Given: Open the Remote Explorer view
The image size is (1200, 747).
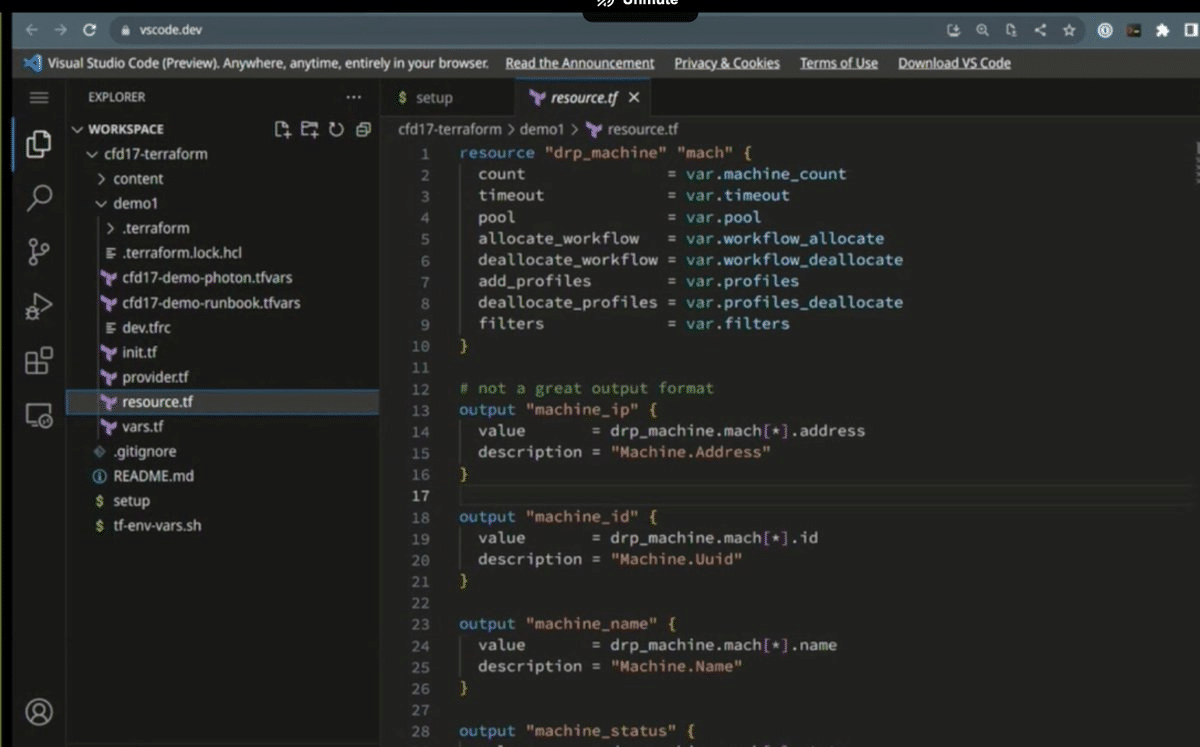Looking at the screenshot, I should pyautogui.click(x=39, y=415).
